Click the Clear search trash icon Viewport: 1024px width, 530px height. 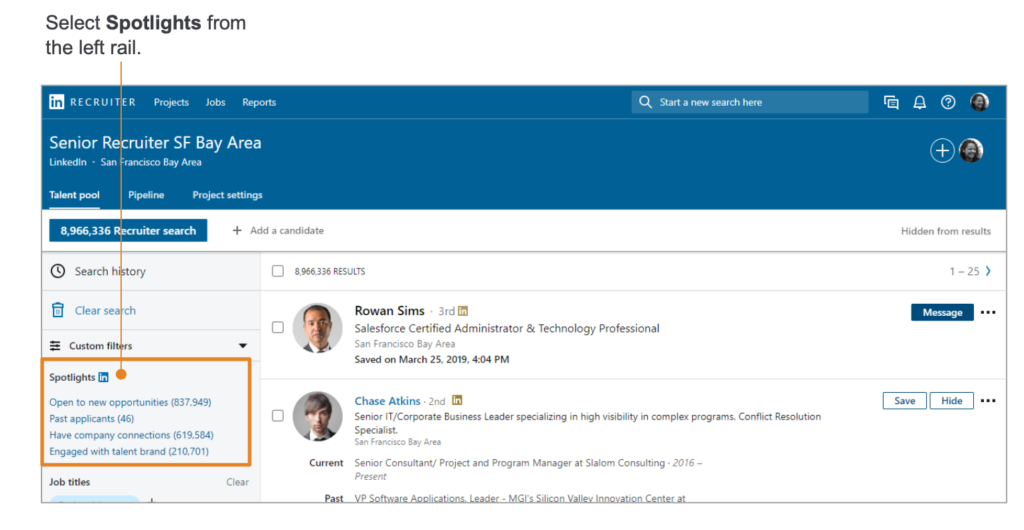tap(58, 310)
